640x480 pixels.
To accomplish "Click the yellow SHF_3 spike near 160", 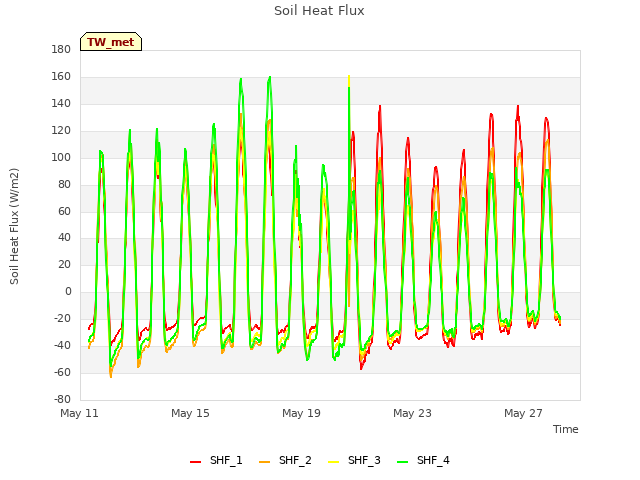I will (349, 80).
